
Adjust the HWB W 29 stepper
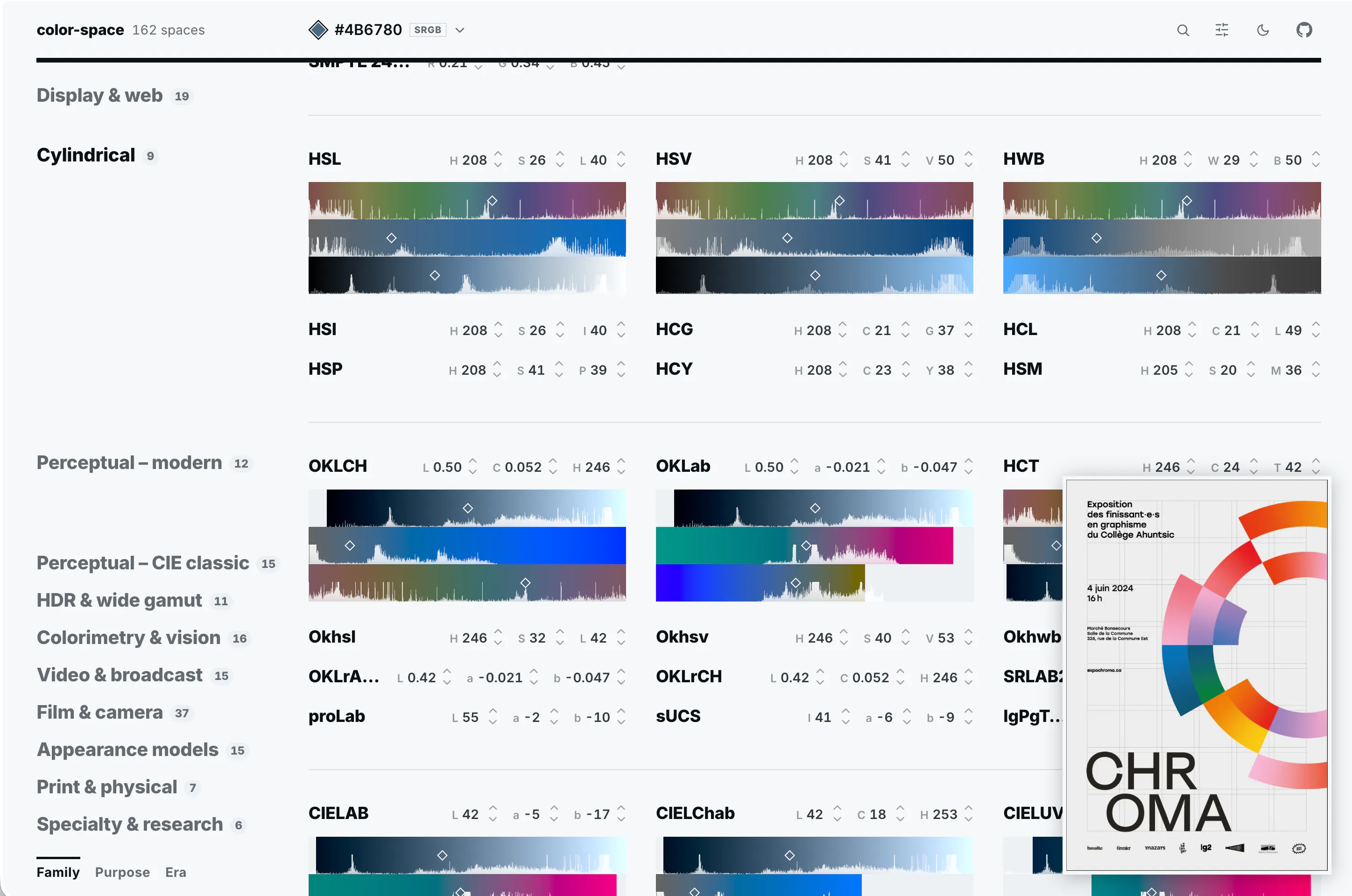coord(1253,160)
